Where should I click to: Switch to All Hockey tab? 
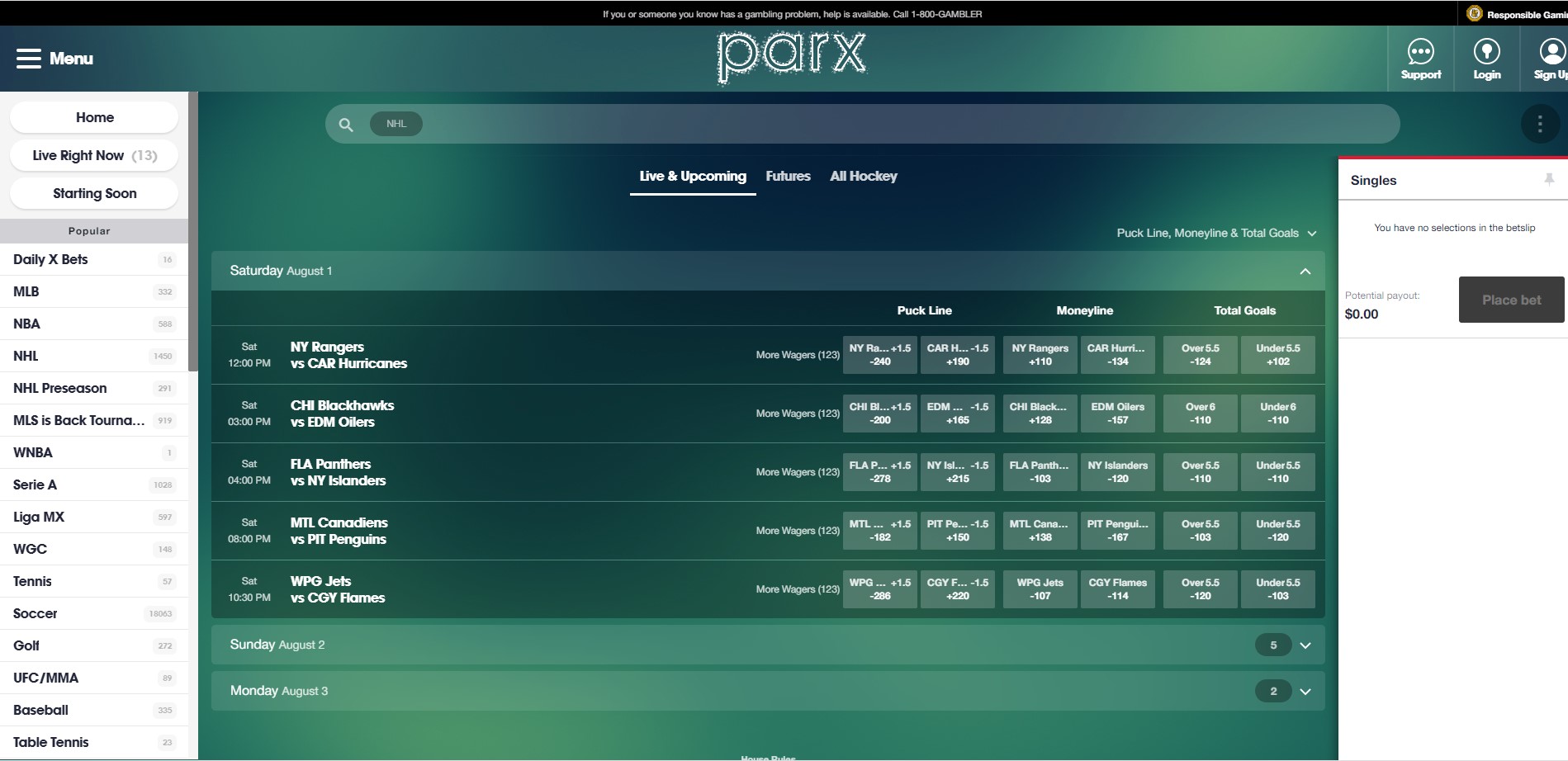864,177
